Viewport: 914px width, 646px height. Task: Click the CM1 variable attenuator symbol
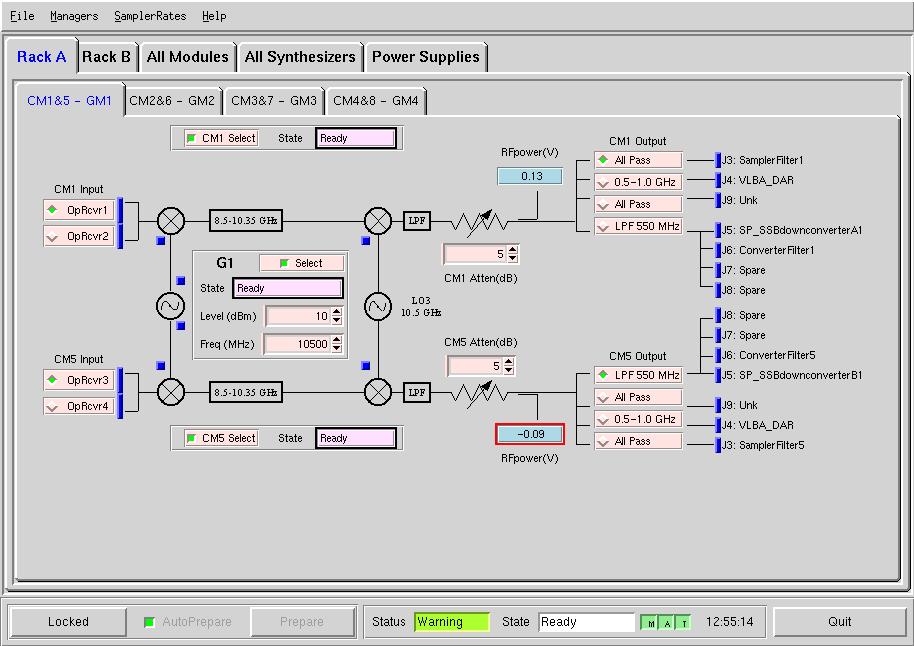click(480, 222)
